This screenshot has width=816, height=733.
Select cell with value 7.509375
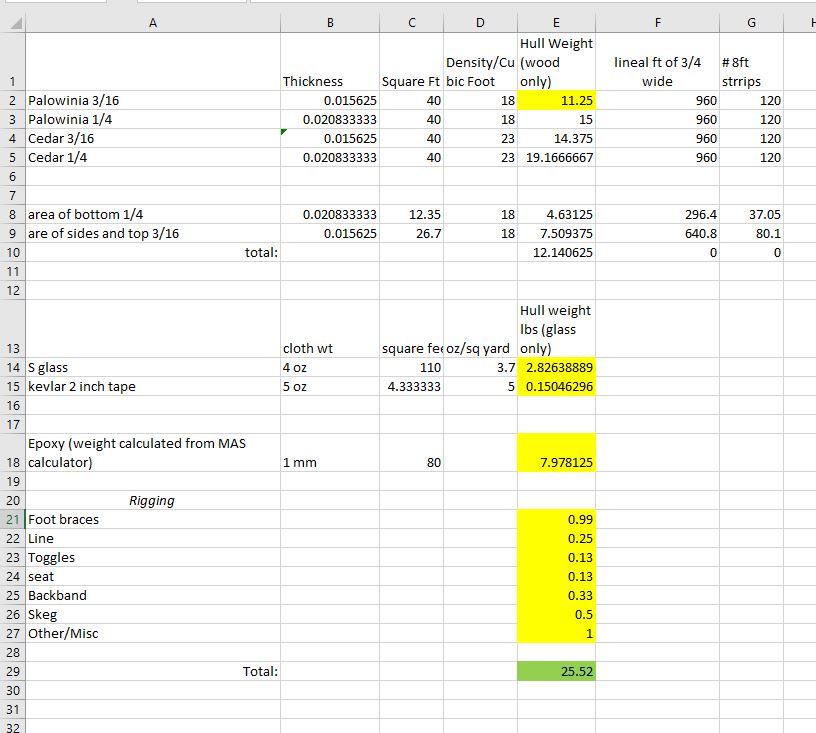point(556,233)
